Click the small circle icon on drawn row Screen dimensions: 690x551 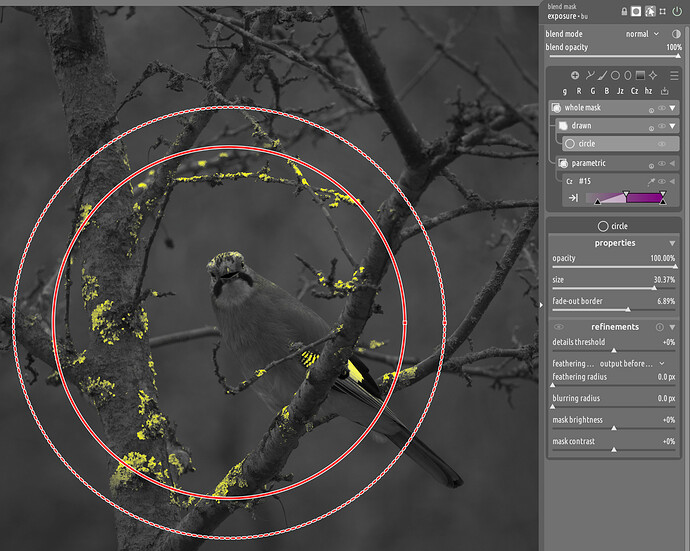click(x=651, y=128)
